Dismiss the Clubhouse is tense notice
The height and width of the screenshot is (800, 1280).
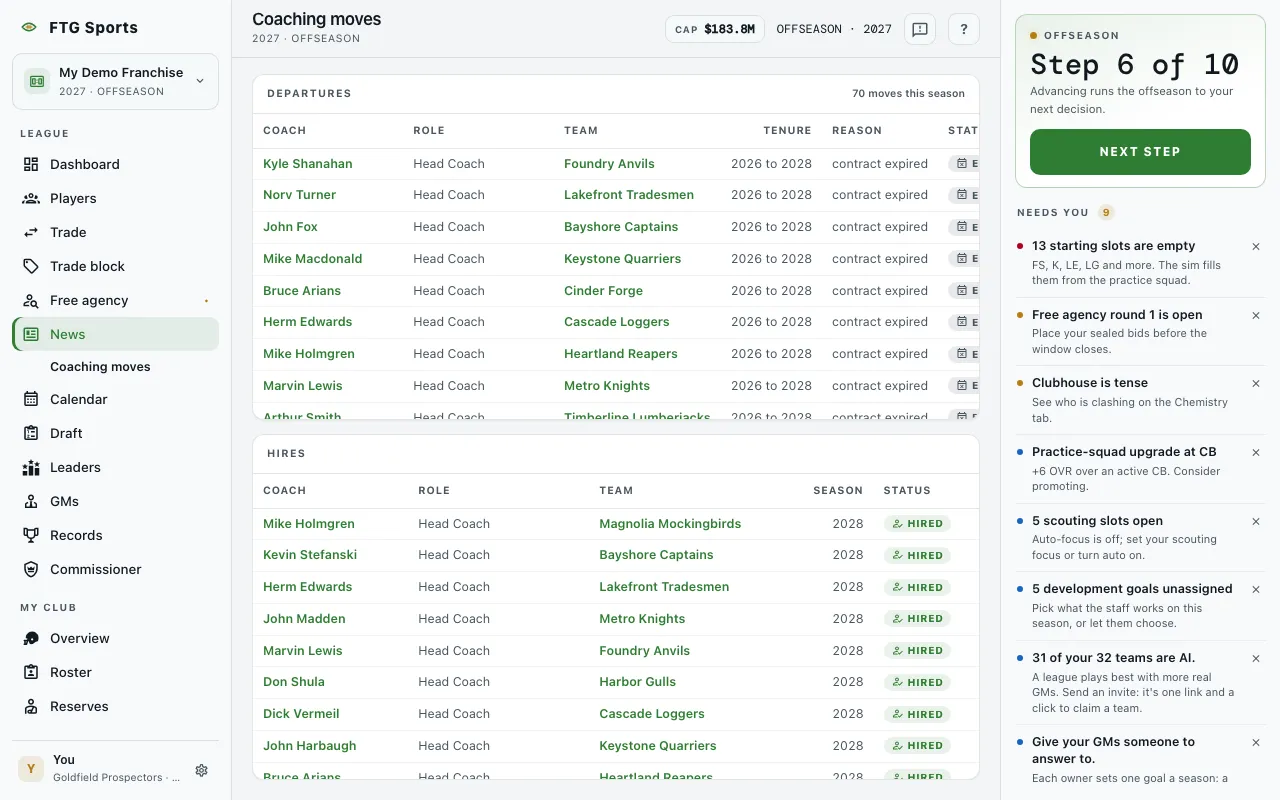(1256, 383)
